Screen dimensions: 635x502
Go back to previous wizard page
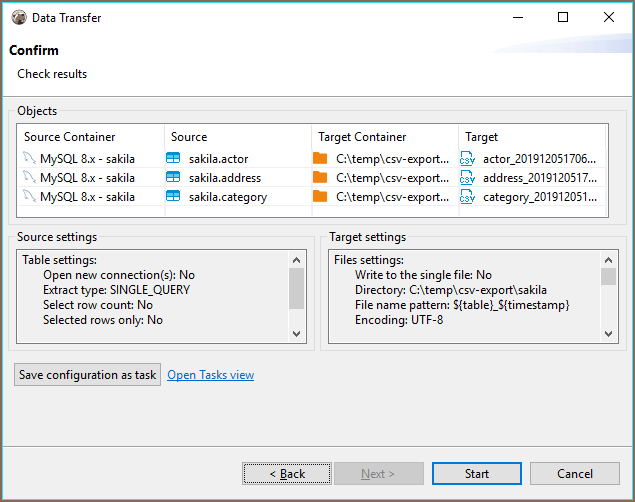287,473
